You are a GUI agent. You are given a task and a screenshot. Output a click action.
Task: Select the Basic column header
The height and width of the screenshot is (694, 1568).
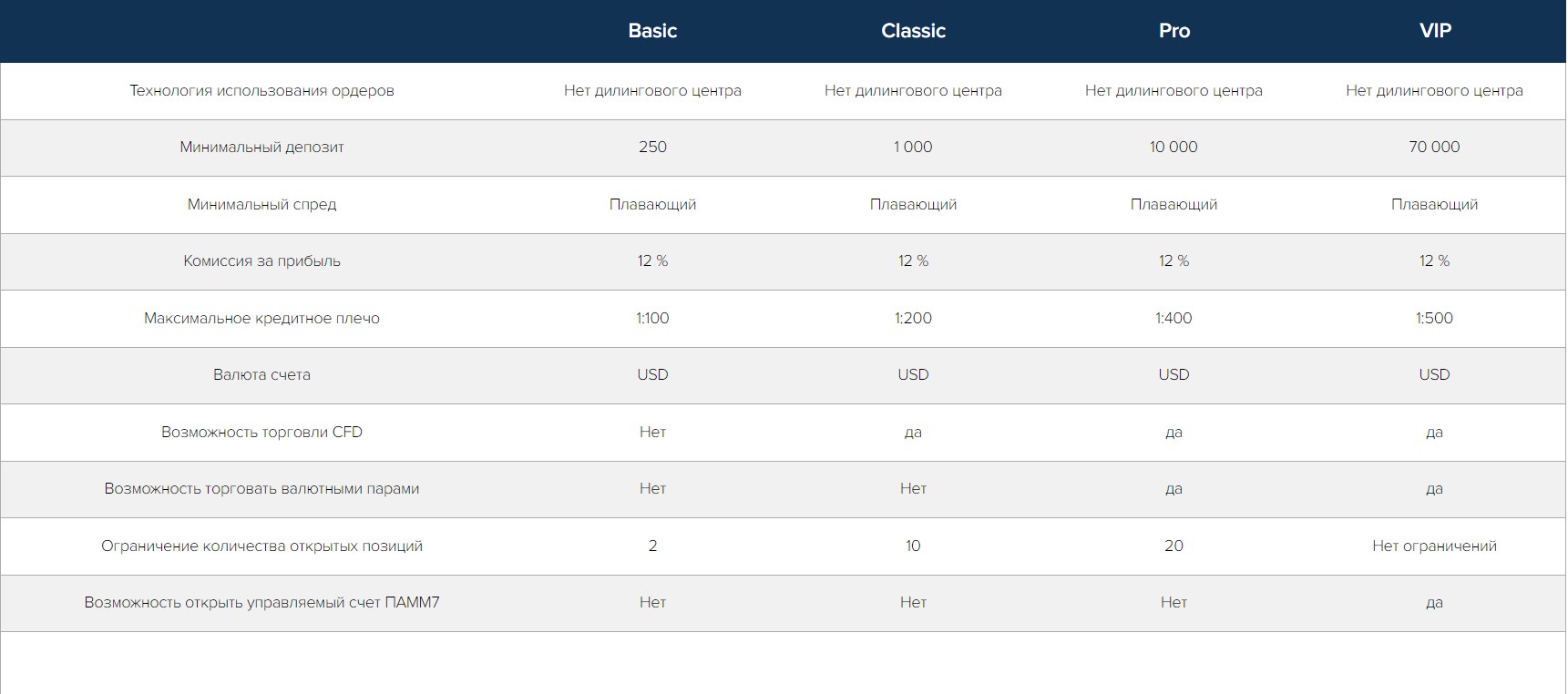[x=652, y=30]
